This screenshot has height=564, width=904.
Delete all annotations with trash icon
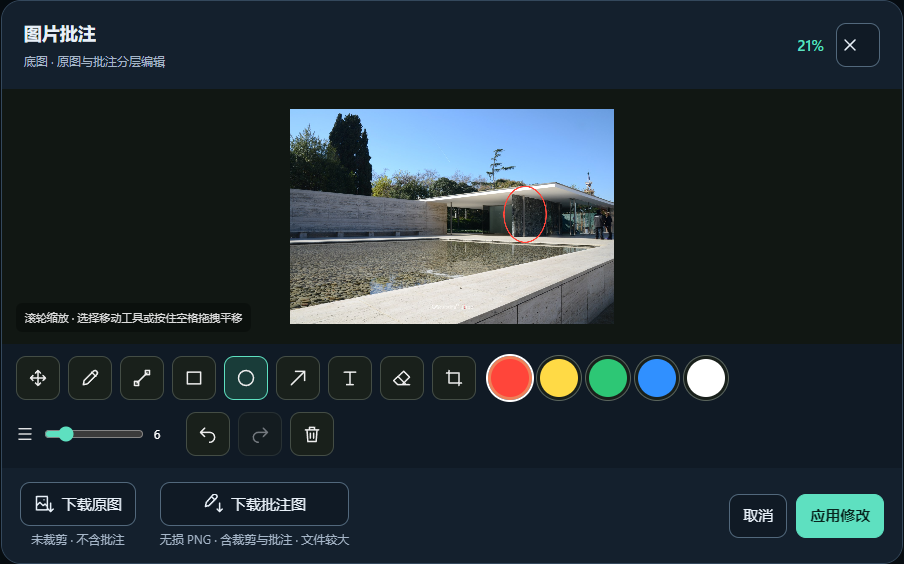(x=312, y=434)
